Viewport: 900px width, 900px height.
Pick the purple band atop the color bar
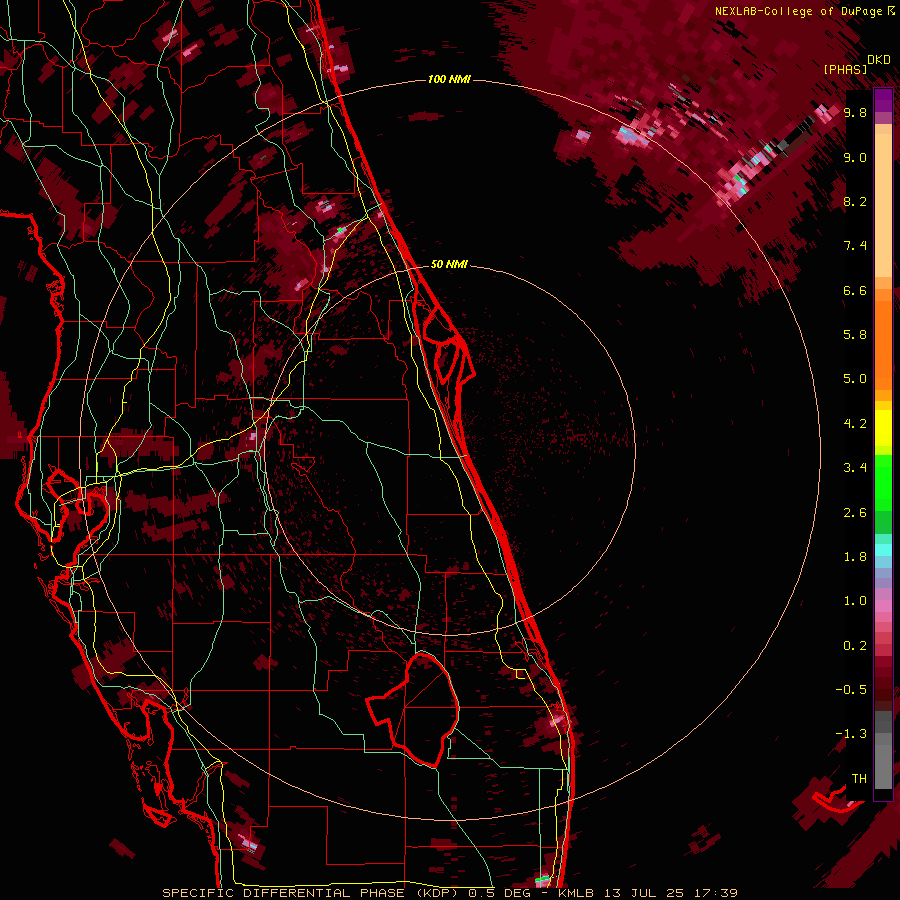click(883, 100)
